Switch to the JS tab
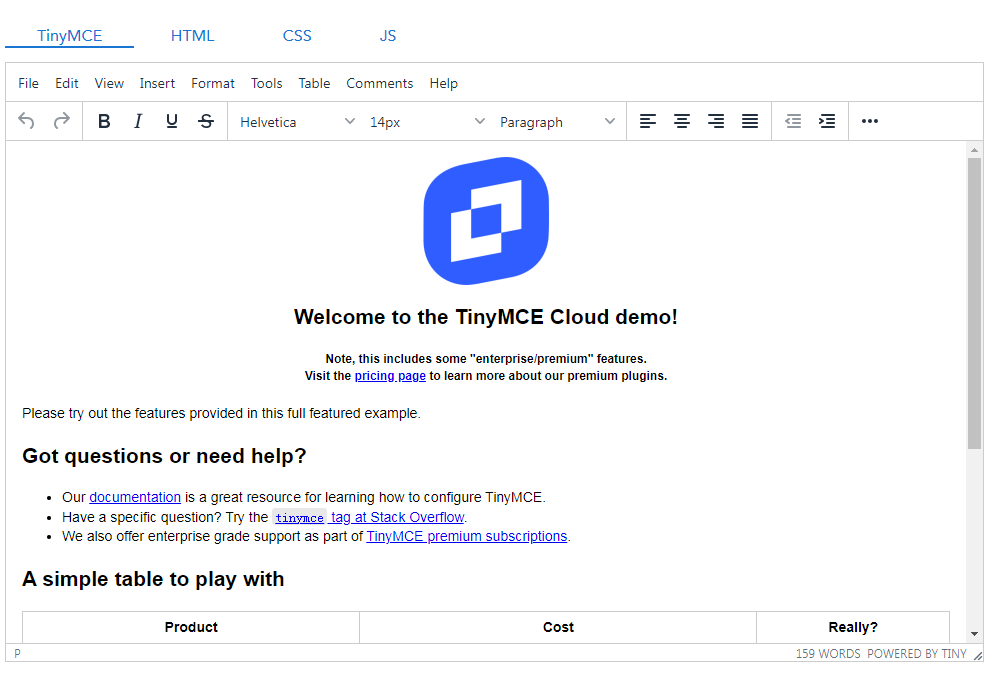This screenshot has width=992, height=694. click(x=388, y=35)
